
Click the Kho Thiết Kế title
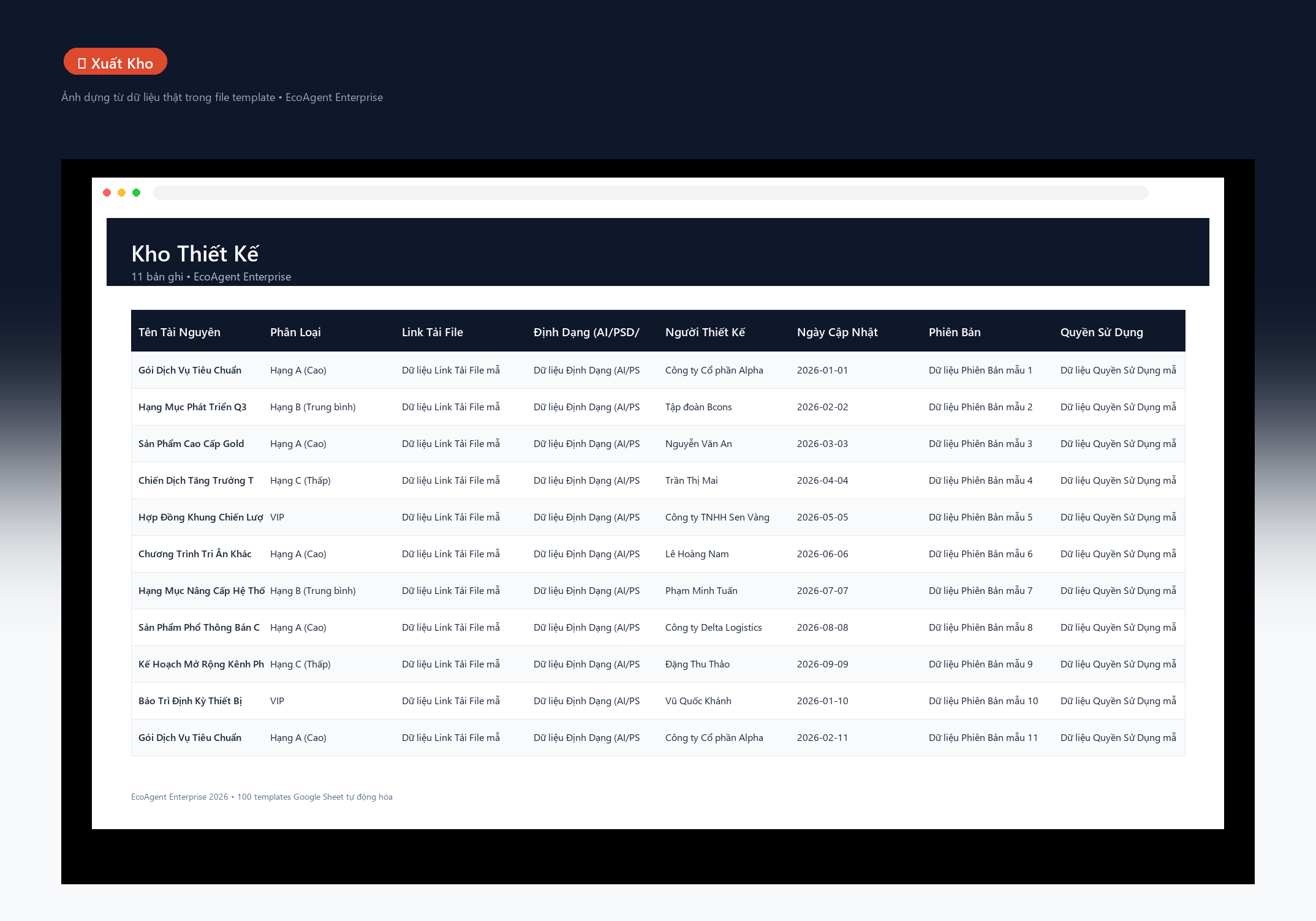195,254
